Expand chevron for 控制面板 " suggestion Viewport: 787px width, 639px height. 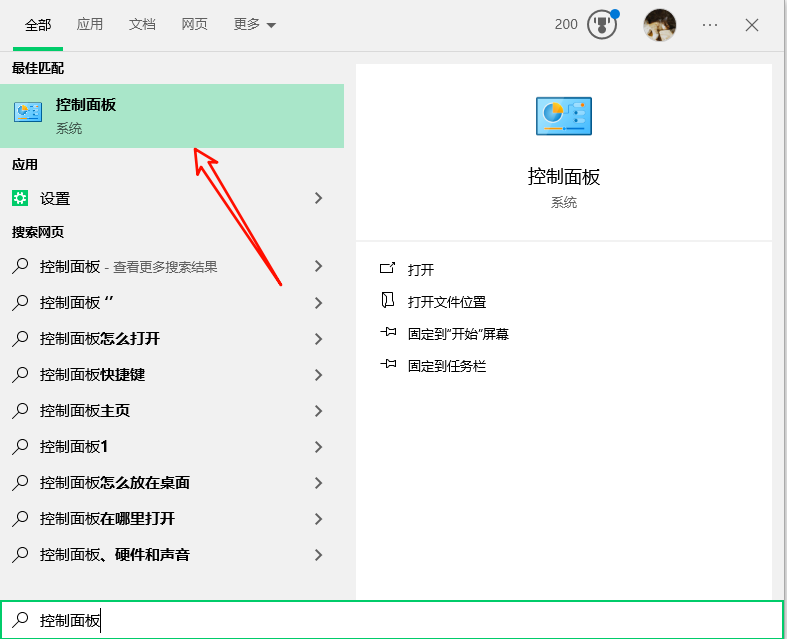(318, 303)
